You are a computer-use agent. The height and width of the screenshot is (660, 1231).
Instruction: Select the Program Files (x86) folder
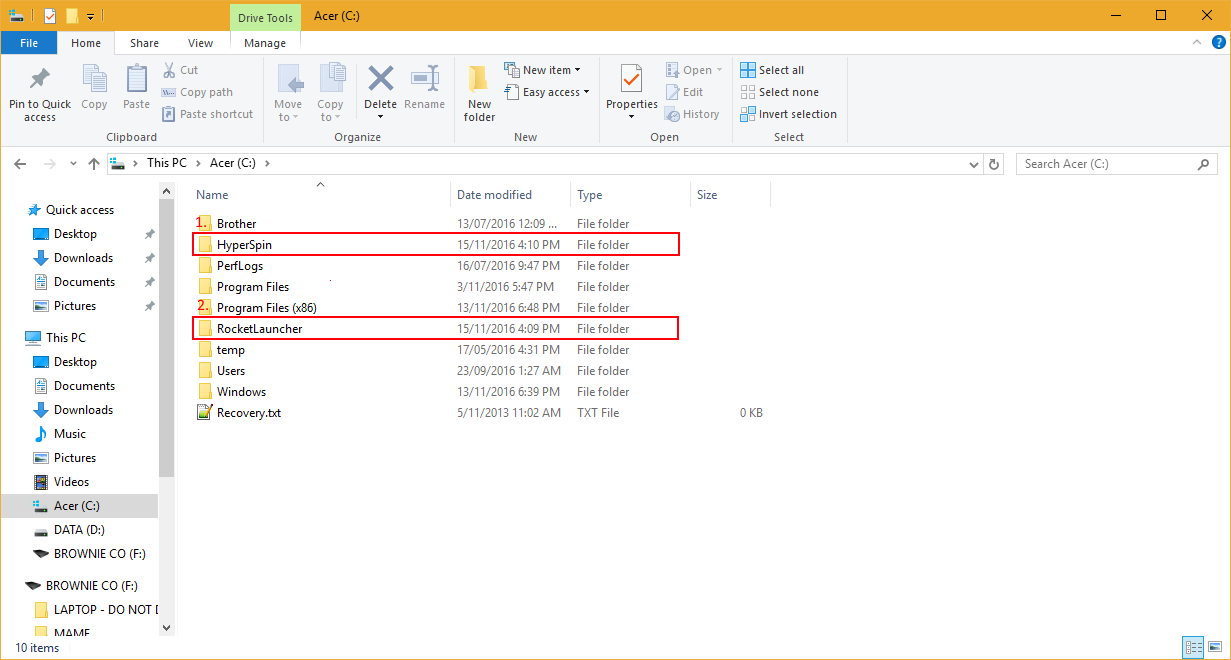click(266, 308)
